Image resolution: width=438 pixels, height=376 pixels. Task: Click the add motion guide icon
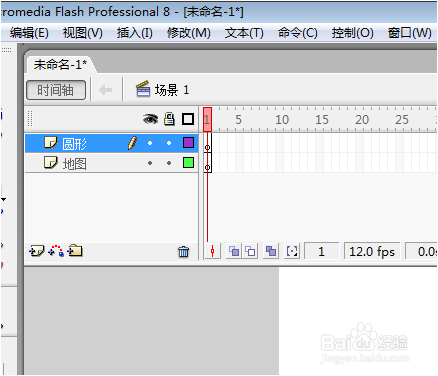(56, 251)
